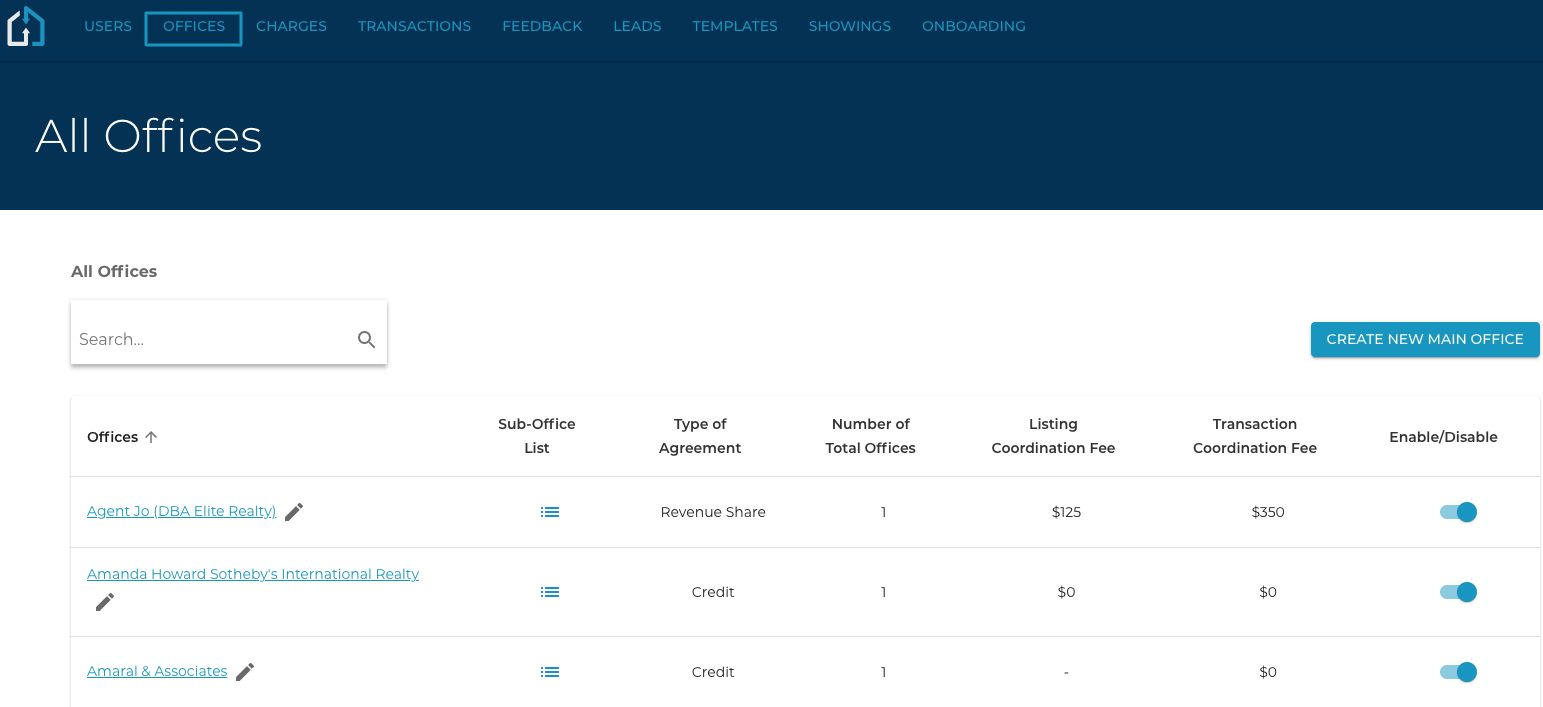
Task: Click pencil icon beside Amaral & Associates
Action: pos(245,672)
